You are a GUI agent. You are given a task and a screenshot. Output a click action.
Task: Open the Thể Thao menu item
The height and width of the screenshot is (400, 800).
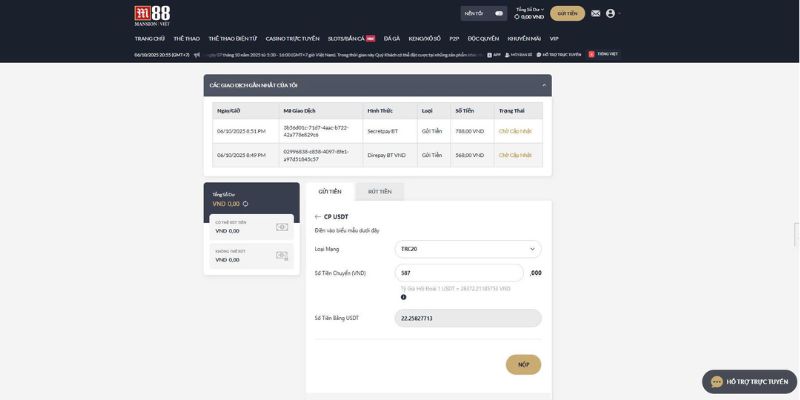tap(186, 38)
